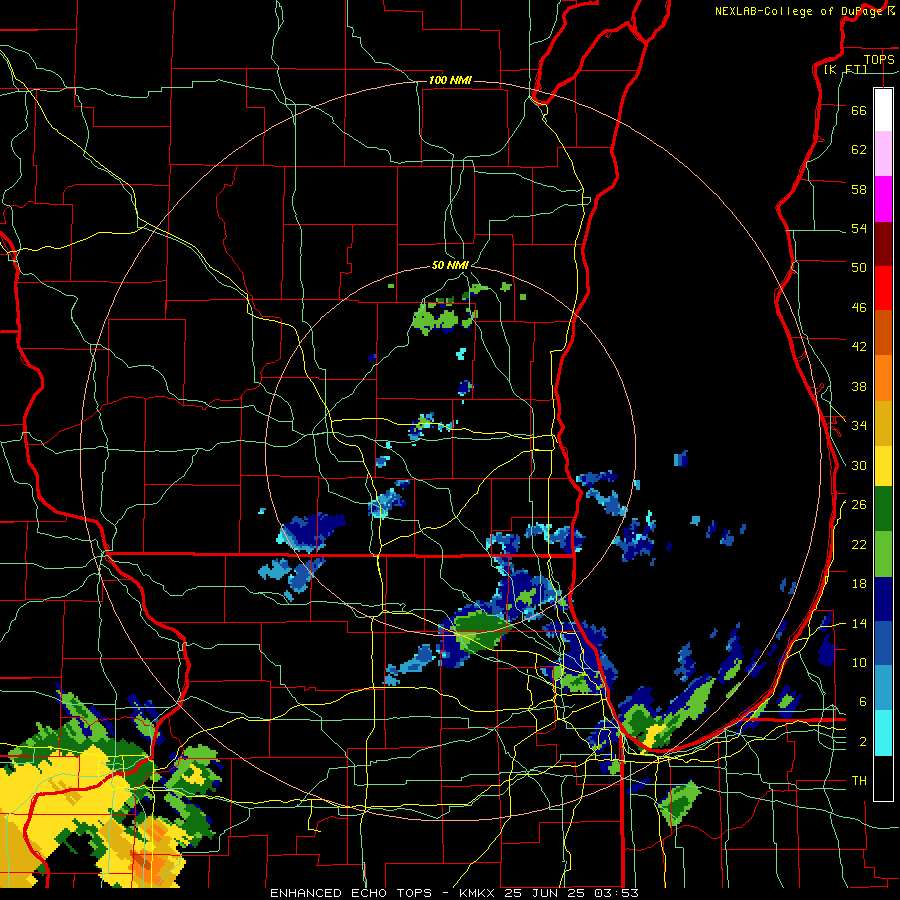Screen dimensions: 900x900
Task: Click the magenta legend swatch
Action: pyautogui.click(x=883, y=199)
